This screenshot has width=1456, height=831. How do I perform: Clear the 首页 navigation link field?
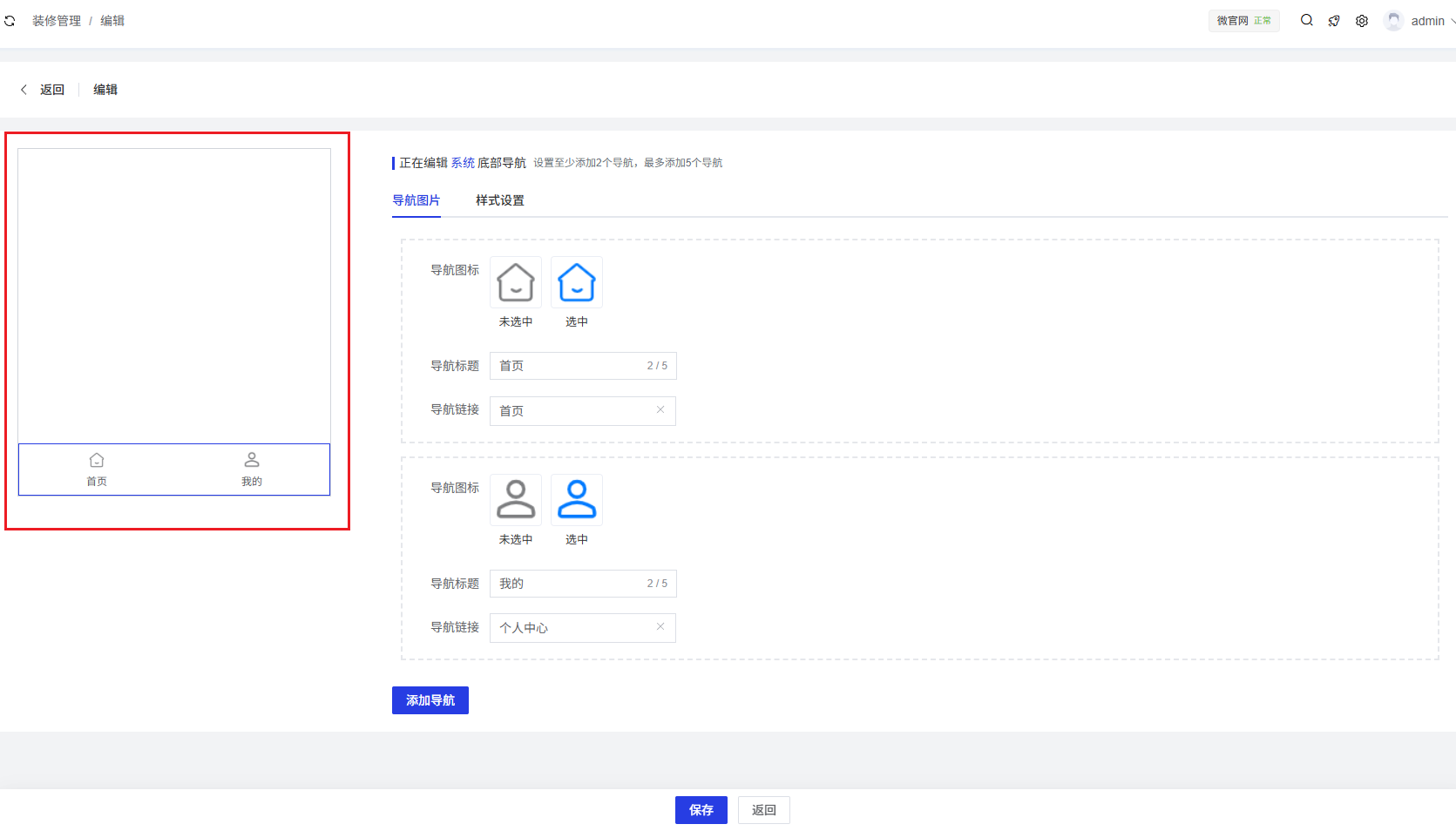(660, 410)
